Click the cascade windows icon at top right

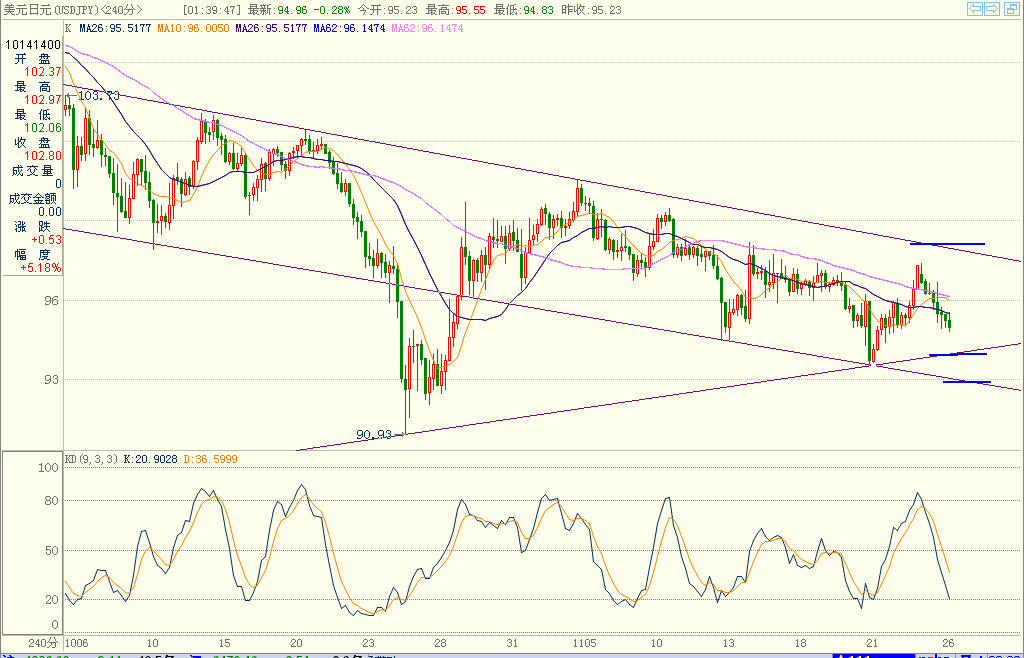(x=1011, y=8)
